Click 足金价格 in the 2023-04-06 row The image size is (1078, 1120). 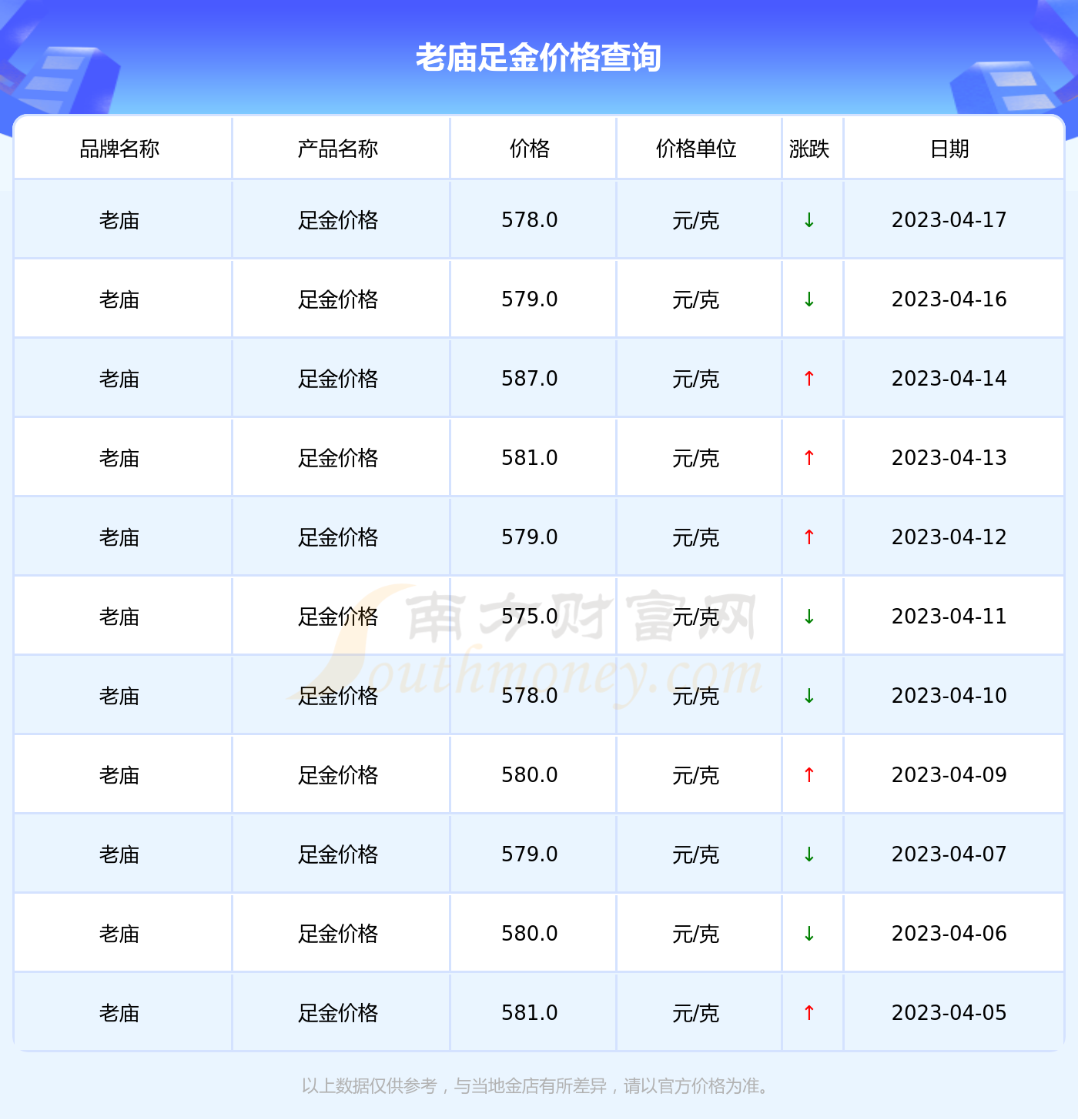338,934
